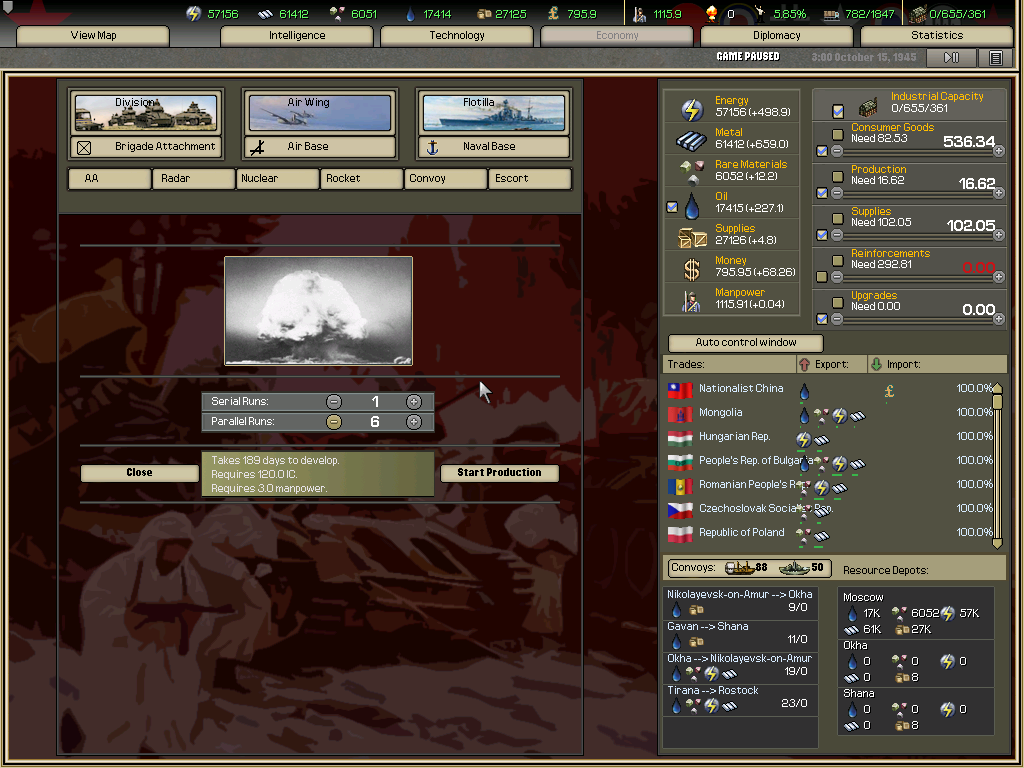Click the Energy lightning bolt icon
Screen dimensions: 1024x768
(x=691, y=108)
